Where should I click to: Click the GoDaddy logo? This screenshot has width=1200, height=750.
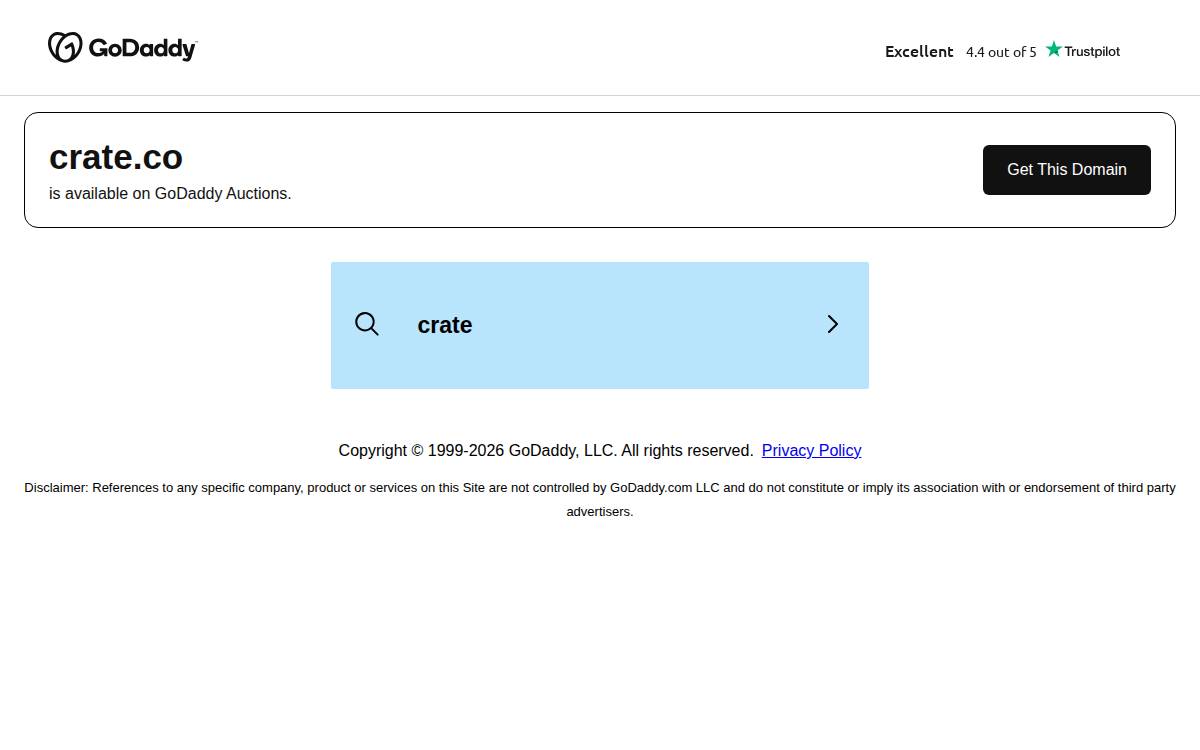pyautogui.click(x=122, y=47)
